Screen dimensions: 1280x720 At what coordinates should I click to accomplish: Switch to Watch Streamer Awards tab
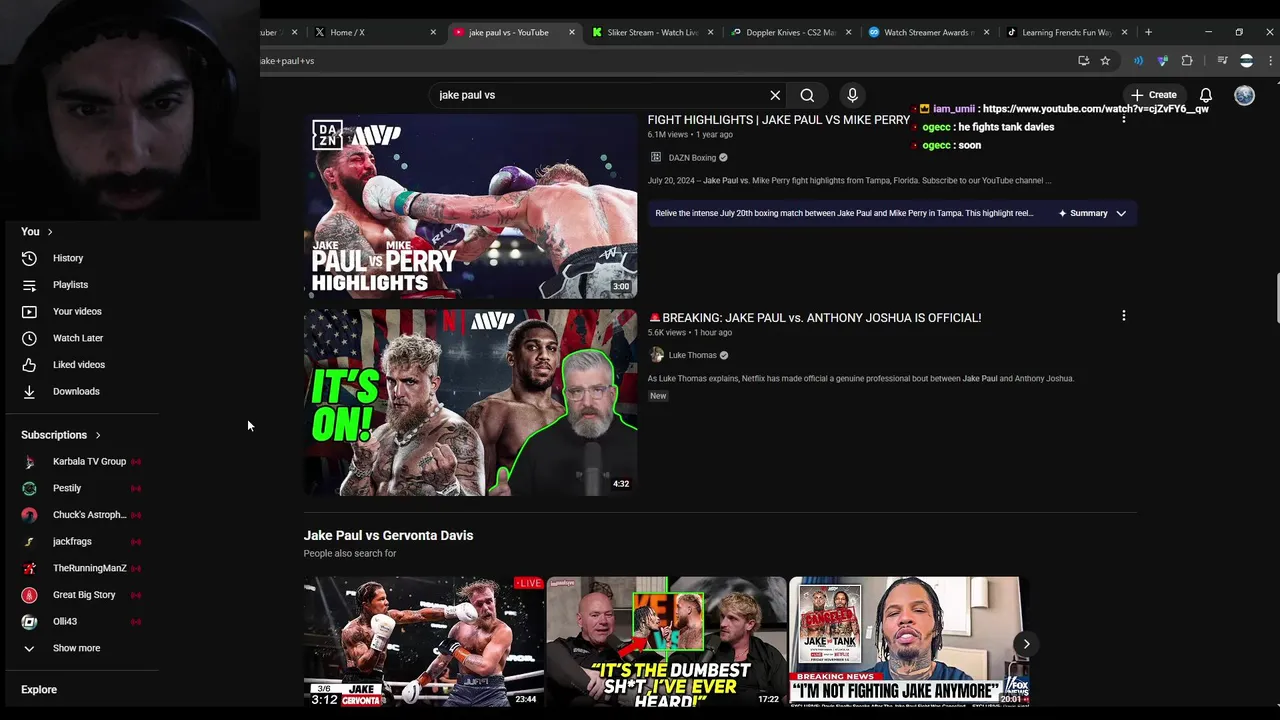point(928,32)
